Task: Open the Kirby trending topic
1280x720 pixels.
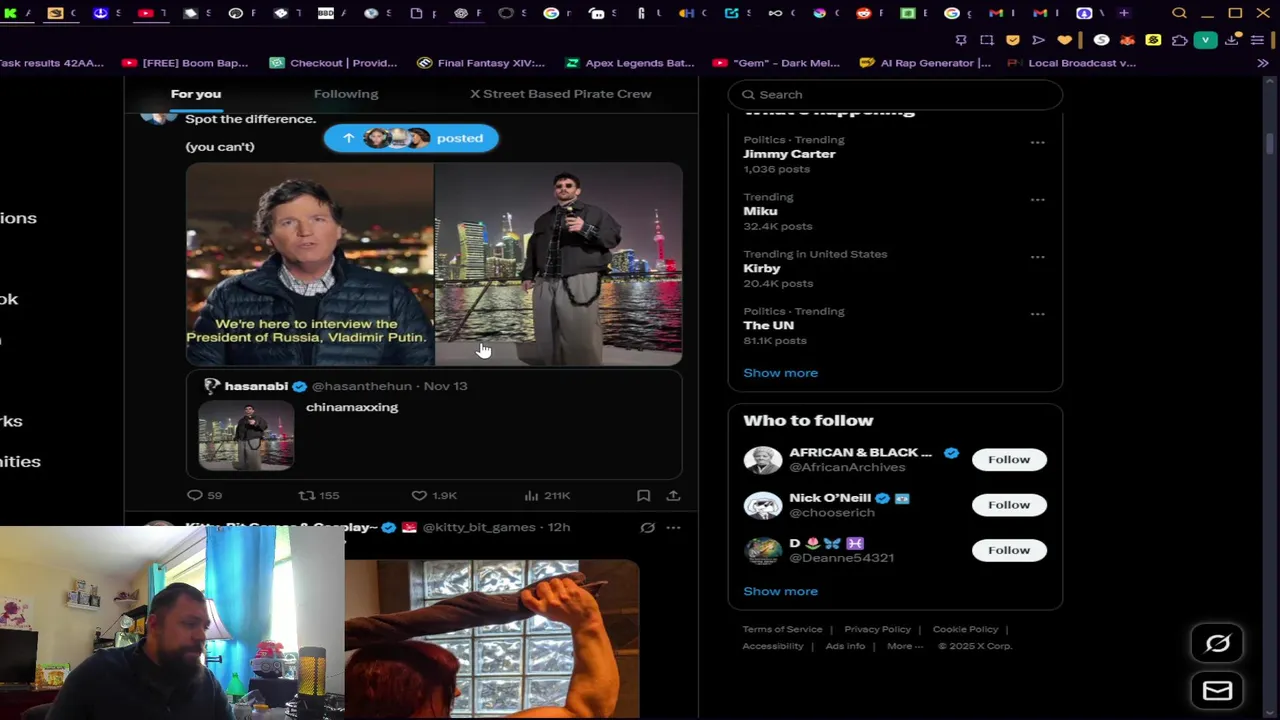Action: [762, 268]
